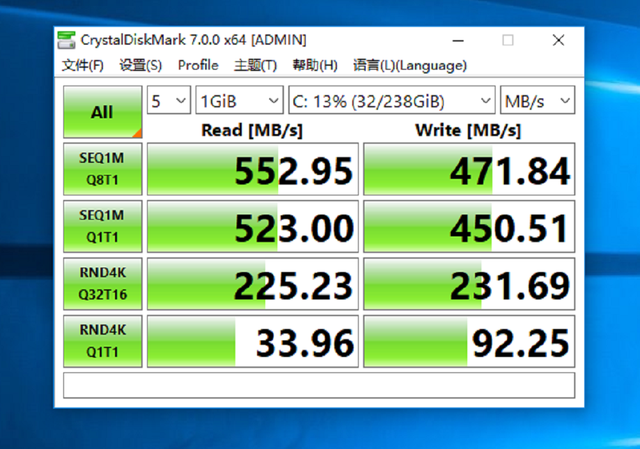Click the CrystalDiskMark app icon in title bar
The height and width of the screenshot is (449, 640).
click(x=67, y=40)
